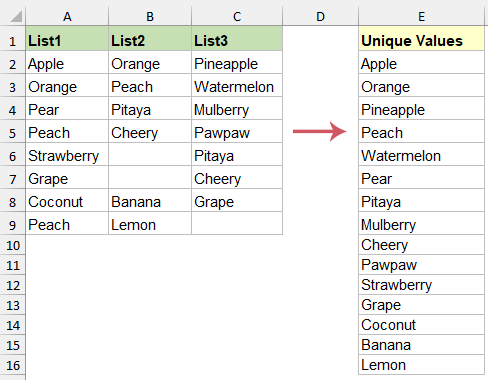Click the Unique Values header cell
488x380 pixels.
(x=421, y=39)
